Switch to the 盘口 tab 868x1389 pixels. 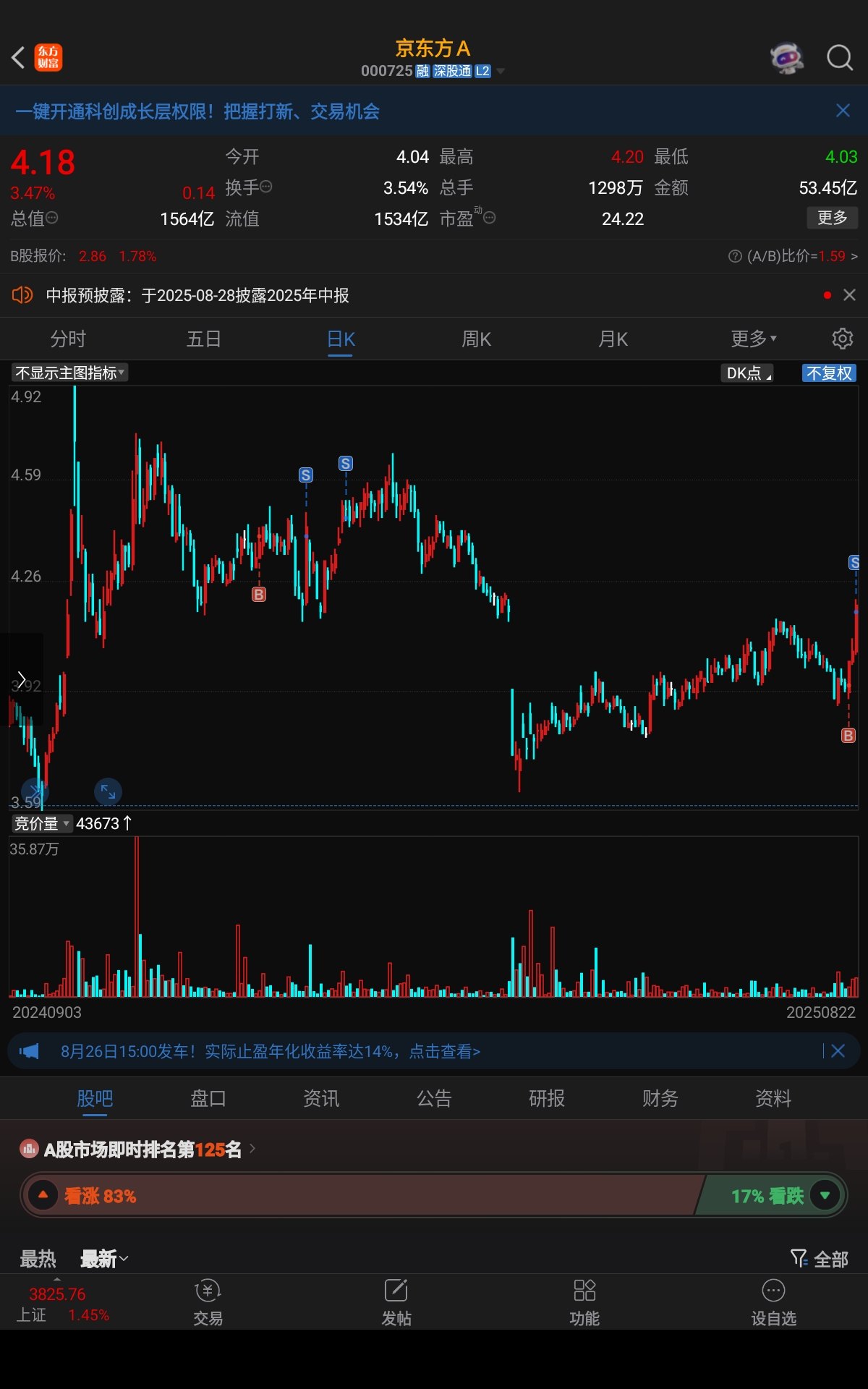pyautogui.click(x=208, y=1098)
